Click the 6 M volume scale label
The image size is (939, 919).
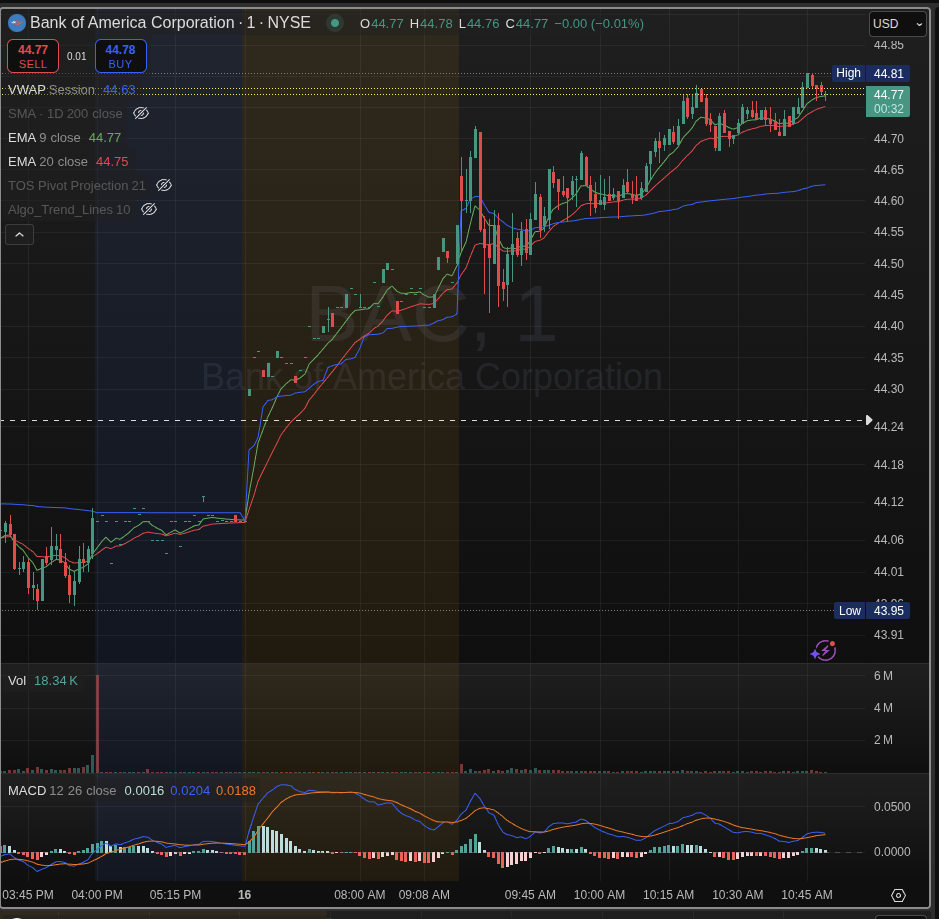[883, 676]
